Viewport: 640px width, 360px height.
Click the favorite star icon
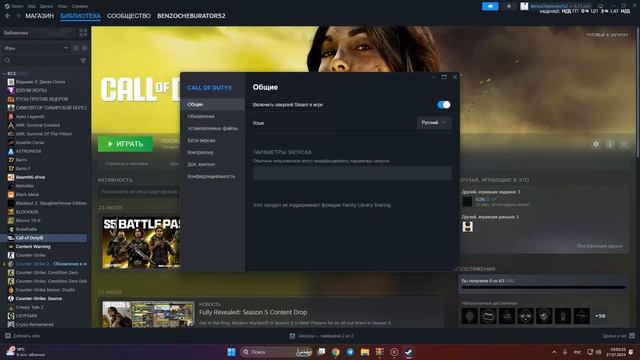624,144
